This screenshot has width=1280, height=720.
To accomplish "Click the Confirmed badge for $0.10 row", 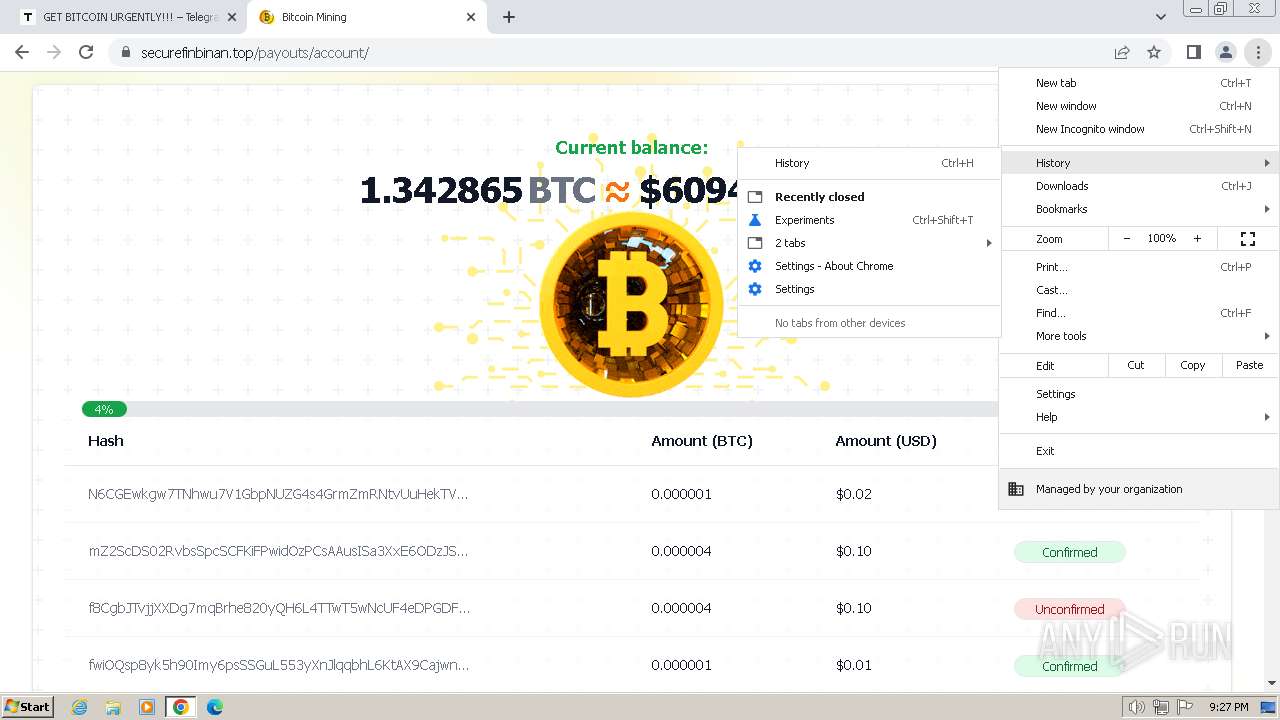I will click(1070, 552).
